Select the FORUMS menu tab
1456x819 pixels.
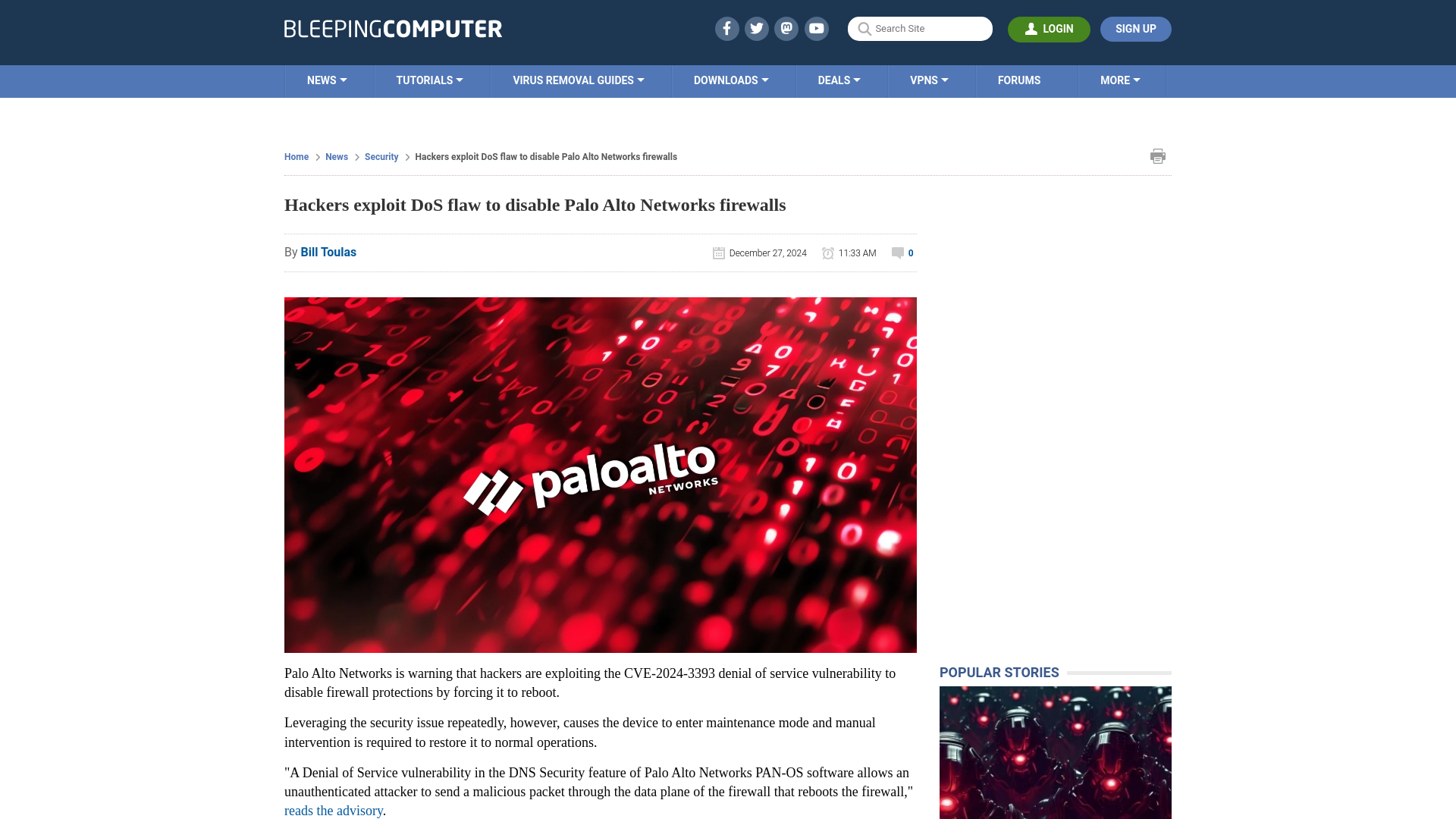coord(1018,80)
